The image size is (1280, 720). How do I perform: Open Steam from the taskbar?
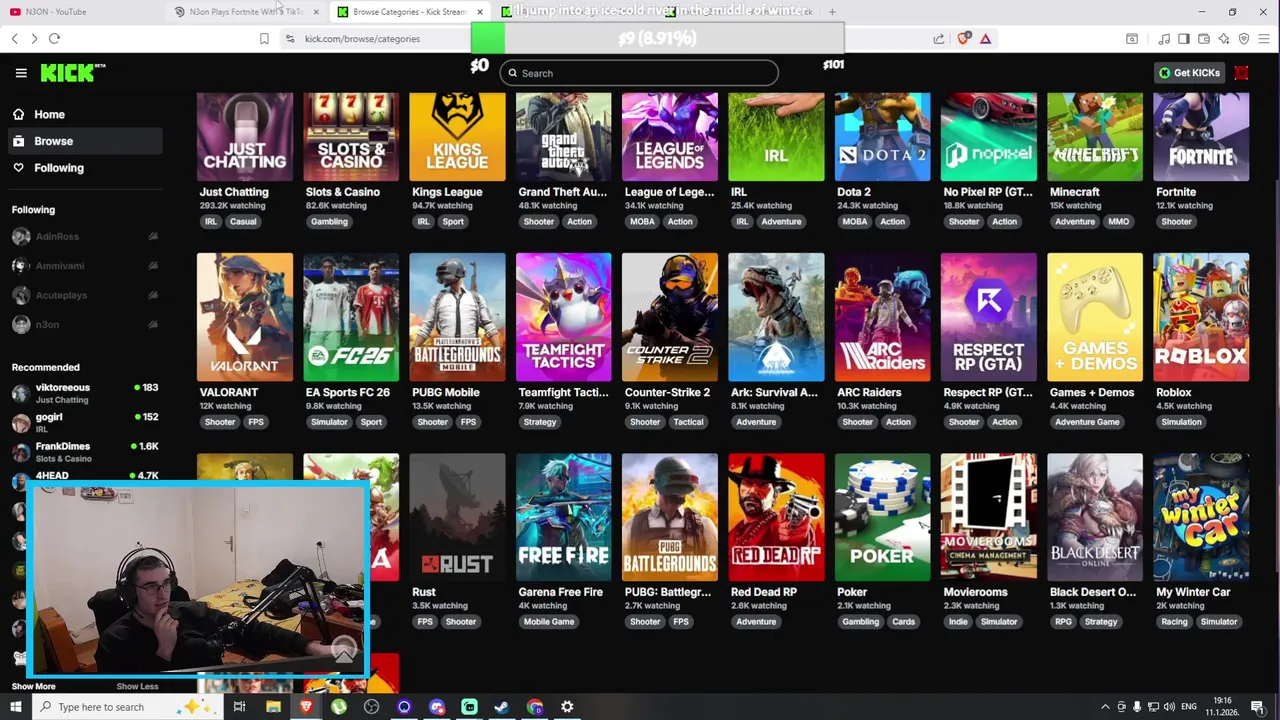coord(502,707)
